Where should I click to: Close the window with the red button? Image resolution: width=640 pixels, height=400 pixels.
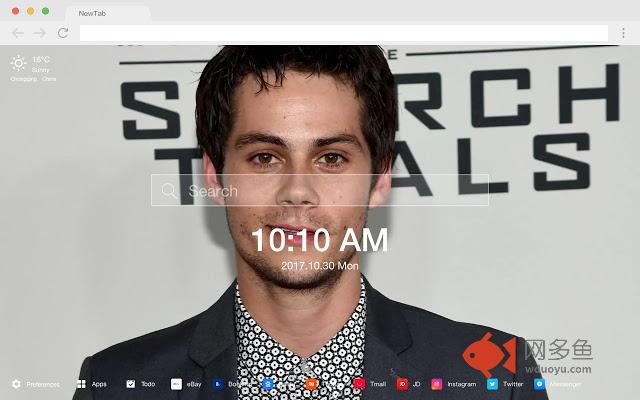[x=16, y=11]
